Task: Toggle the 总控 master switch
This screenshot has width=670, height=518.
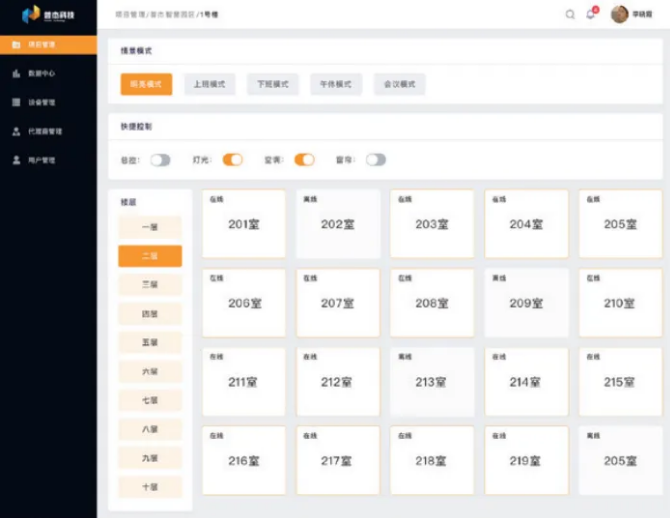Action: [160, 160]
